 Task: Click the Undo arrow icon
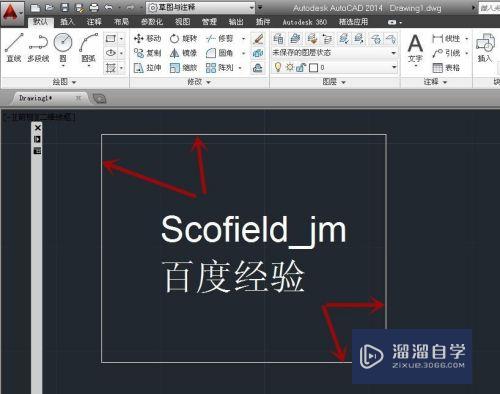109,7
